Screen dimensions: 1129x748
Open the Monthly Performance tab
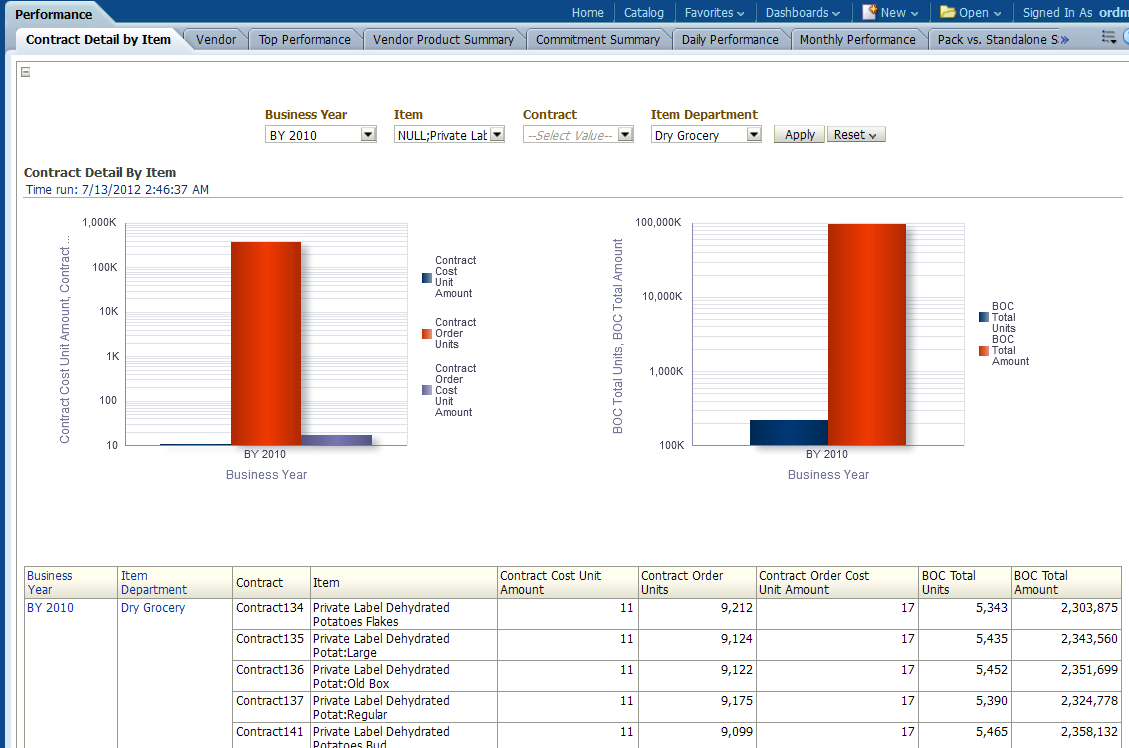click(857, 39)
